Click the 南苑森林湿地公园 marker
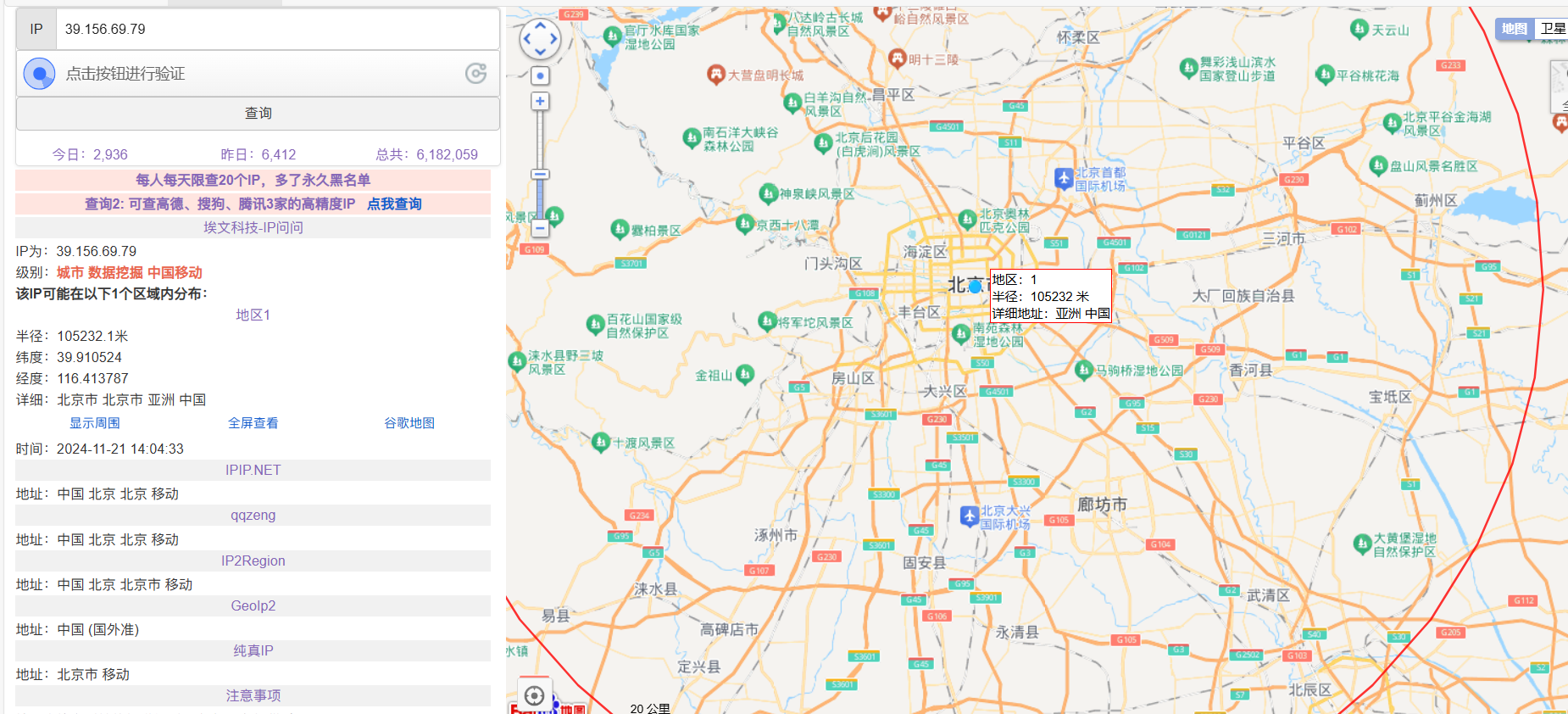Screen dimensions: 1568x714 960,333
